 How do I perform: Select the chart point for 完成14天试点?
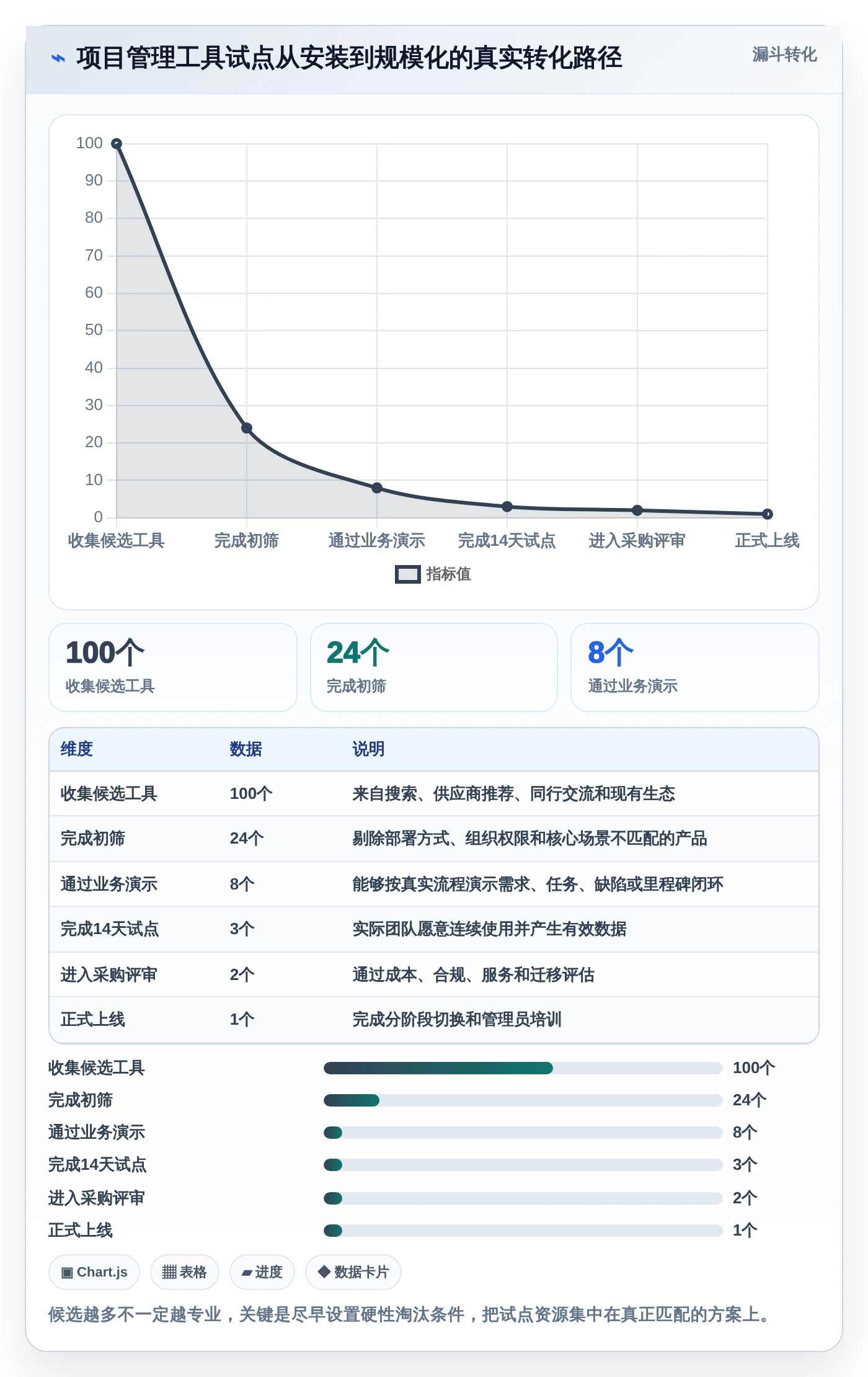point(507,507)
